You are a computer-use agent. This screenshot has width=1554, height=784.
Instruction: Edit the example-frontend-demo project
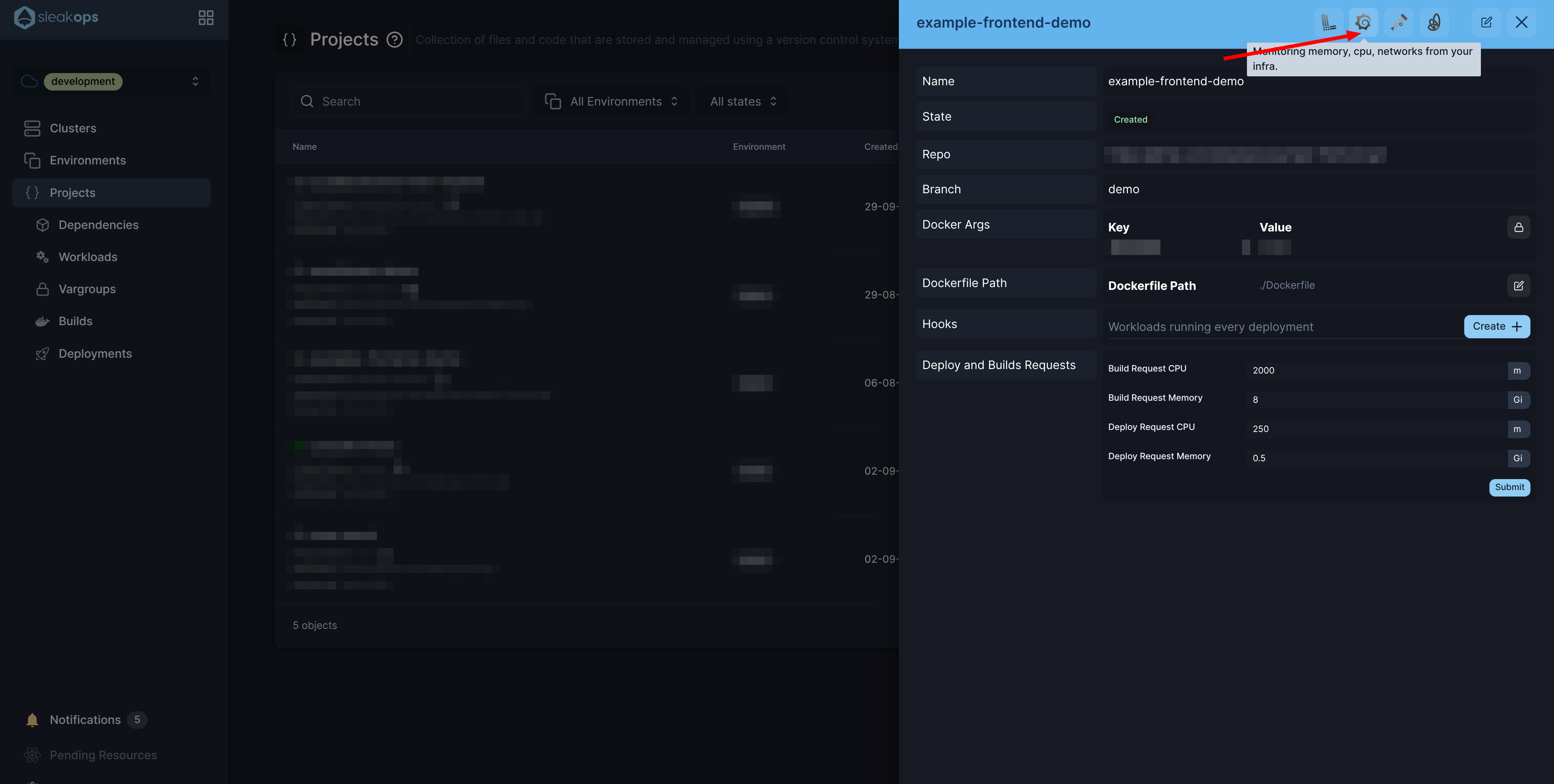1487,22
